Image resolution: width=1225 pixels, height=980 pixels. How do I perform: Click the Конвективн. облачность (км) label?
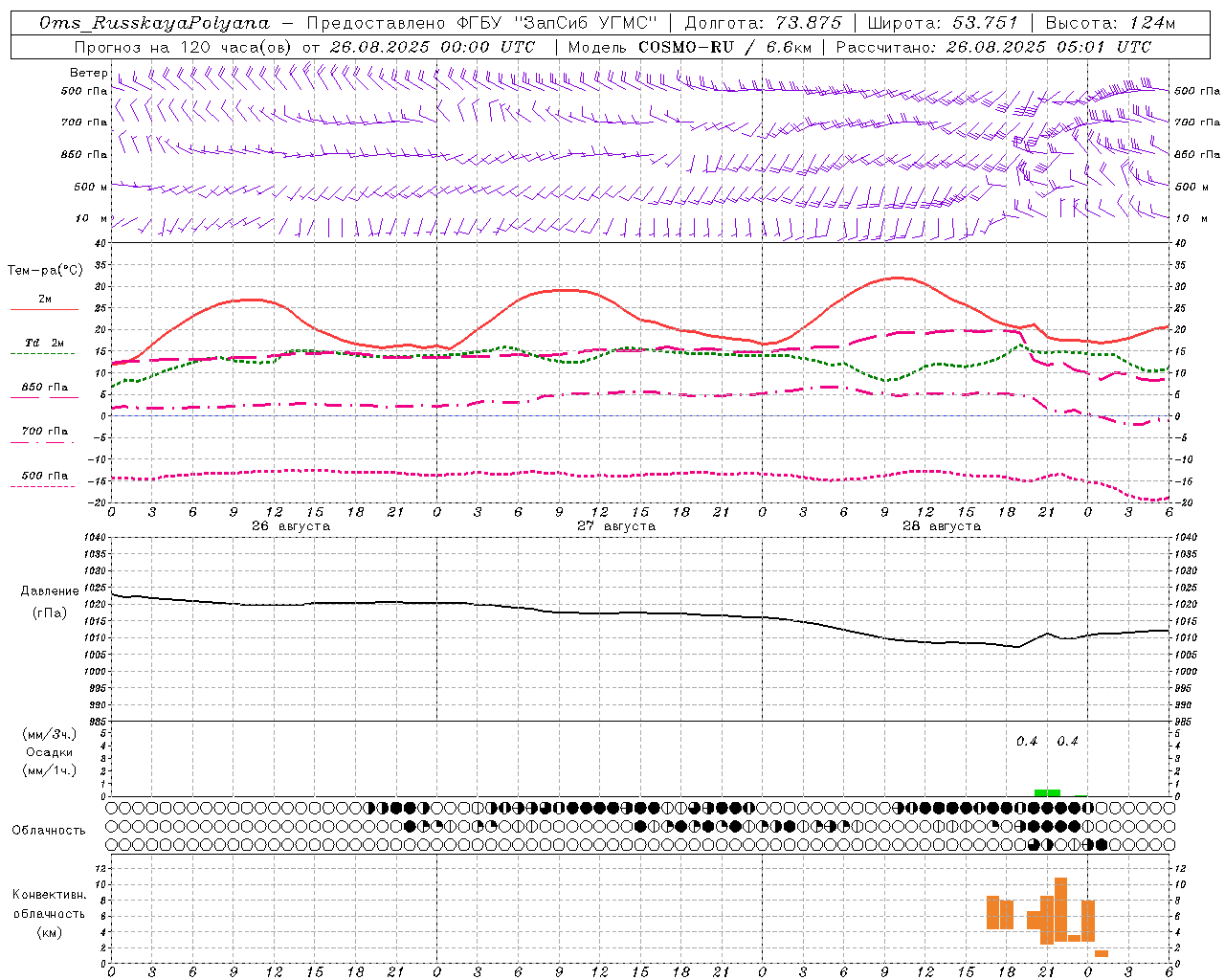point(49,913)
